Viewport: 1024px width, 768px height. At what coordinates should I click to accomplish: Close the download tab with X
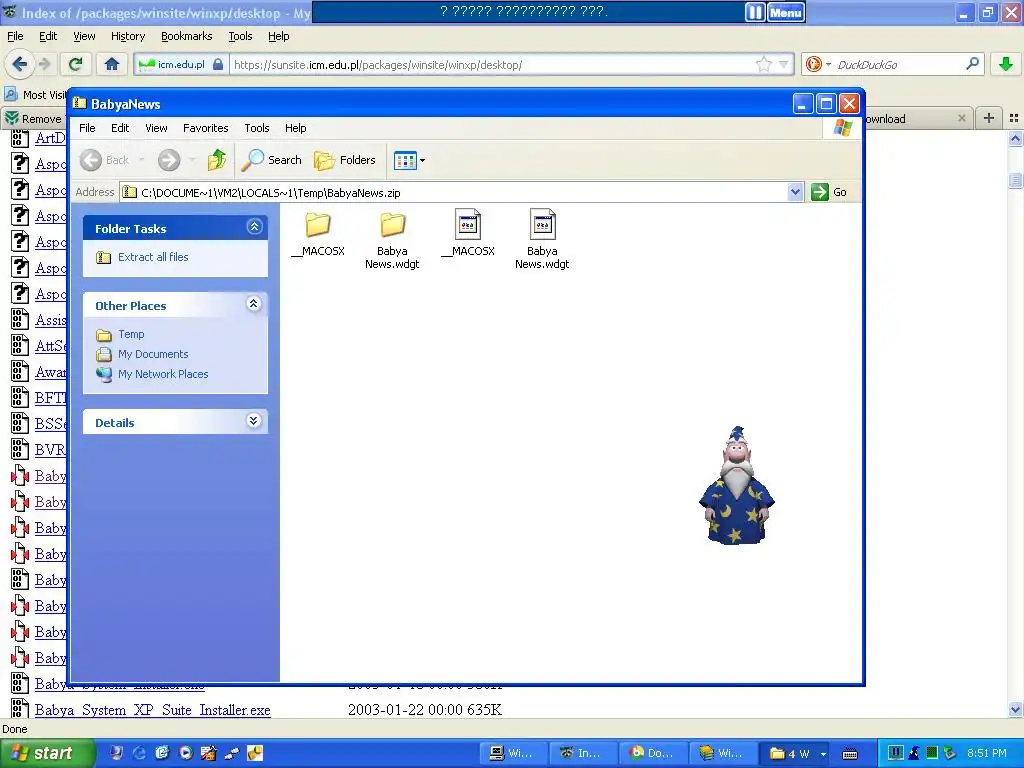961,118
